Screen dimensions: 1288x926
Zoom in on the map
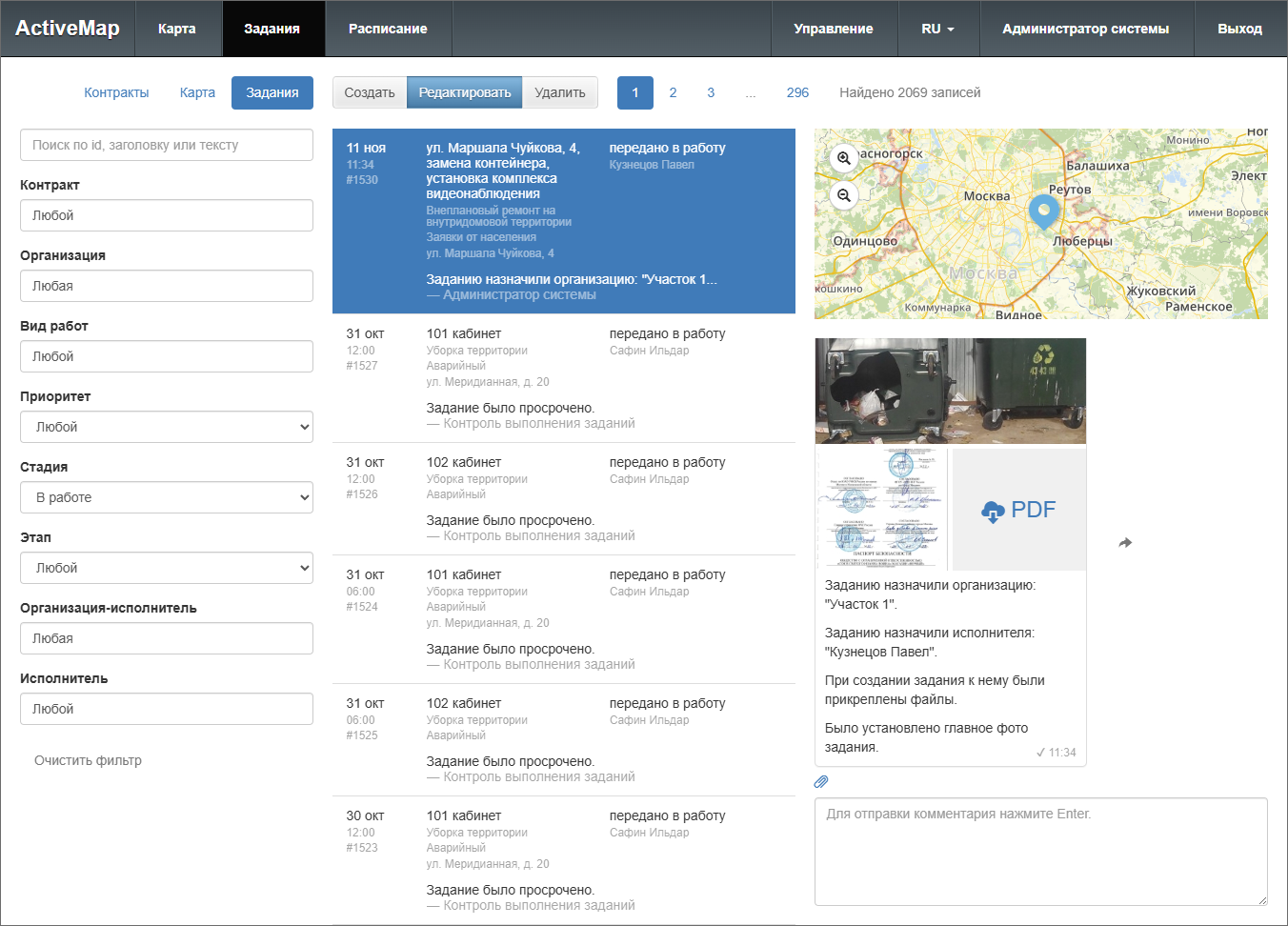coord(844,158)
